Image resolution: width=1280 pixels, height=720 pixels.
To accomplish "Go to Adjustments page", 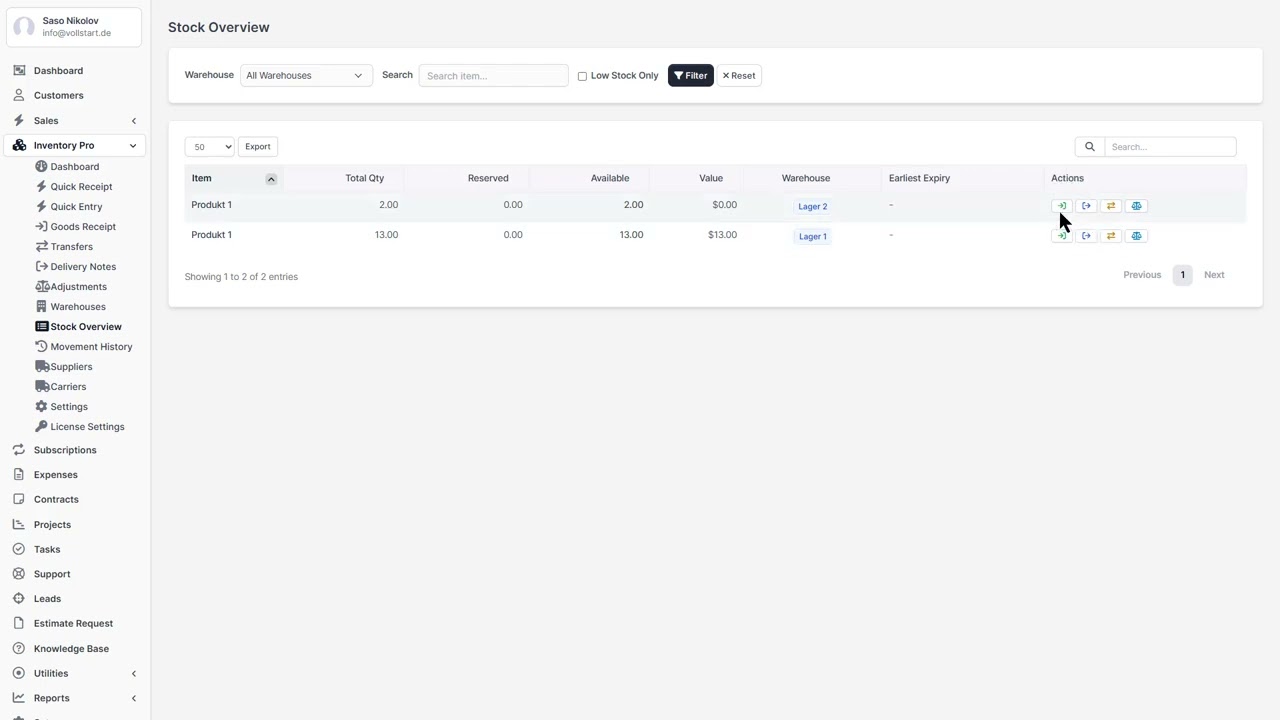I will tap(78, 286).
